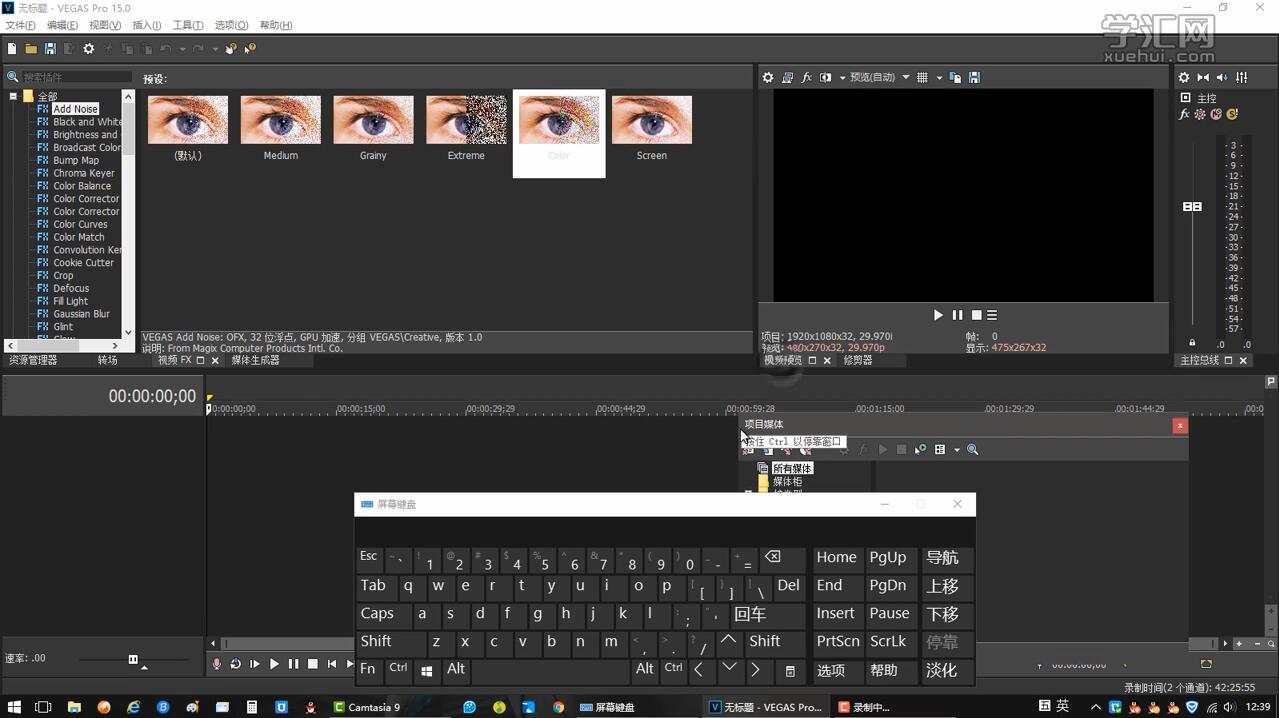Click the downmix output icon in master bus
1279x718 pixels.
pyautogui.click(x=1203, y=77)
